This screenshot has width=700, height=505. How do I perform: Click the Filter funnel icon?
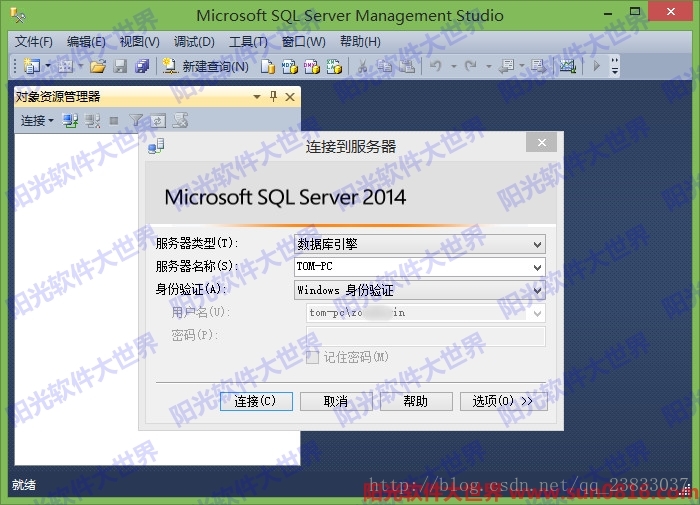136,121
